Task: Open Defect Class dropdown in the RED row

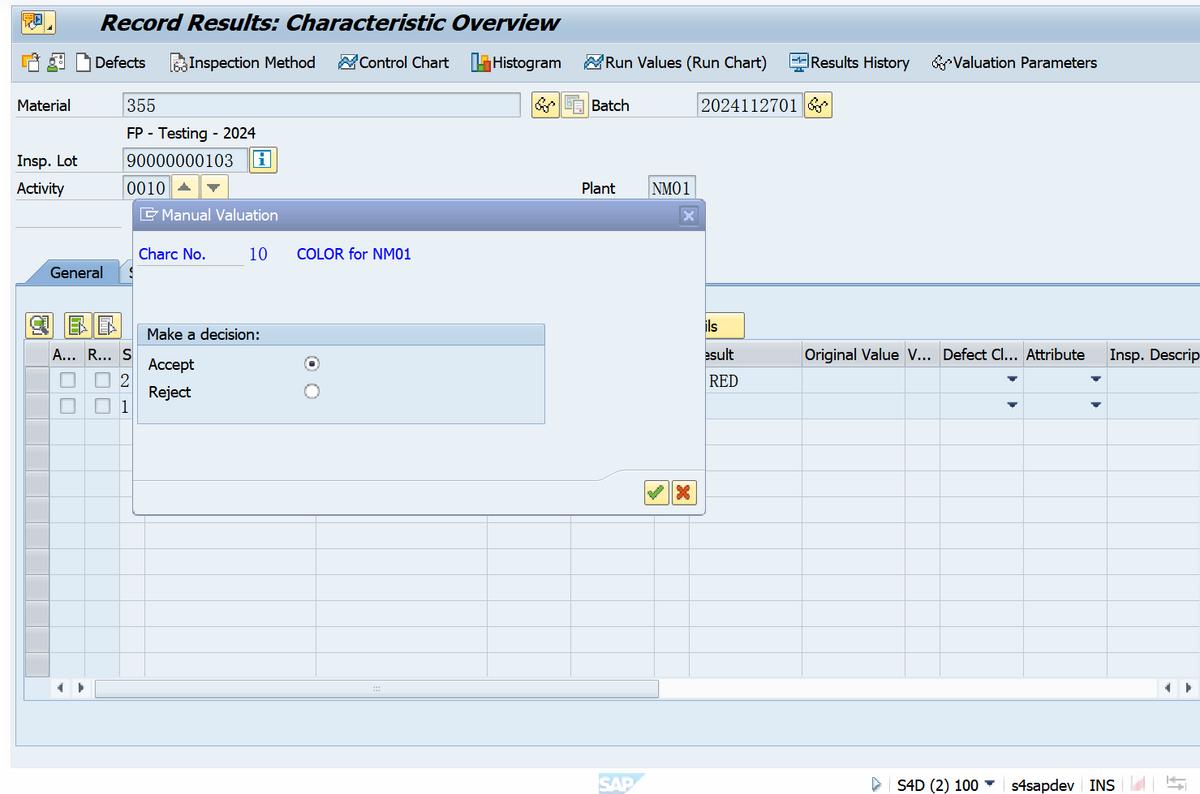Action: tap(1012, 380)
